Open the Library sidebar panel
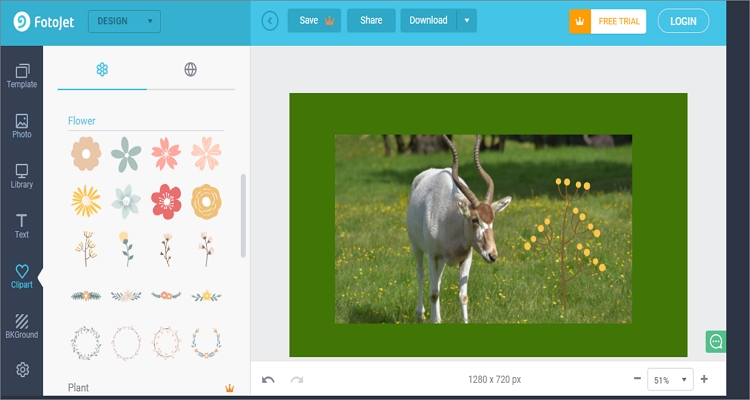Screen dimensions: 750x400 [x=22, y=177]
